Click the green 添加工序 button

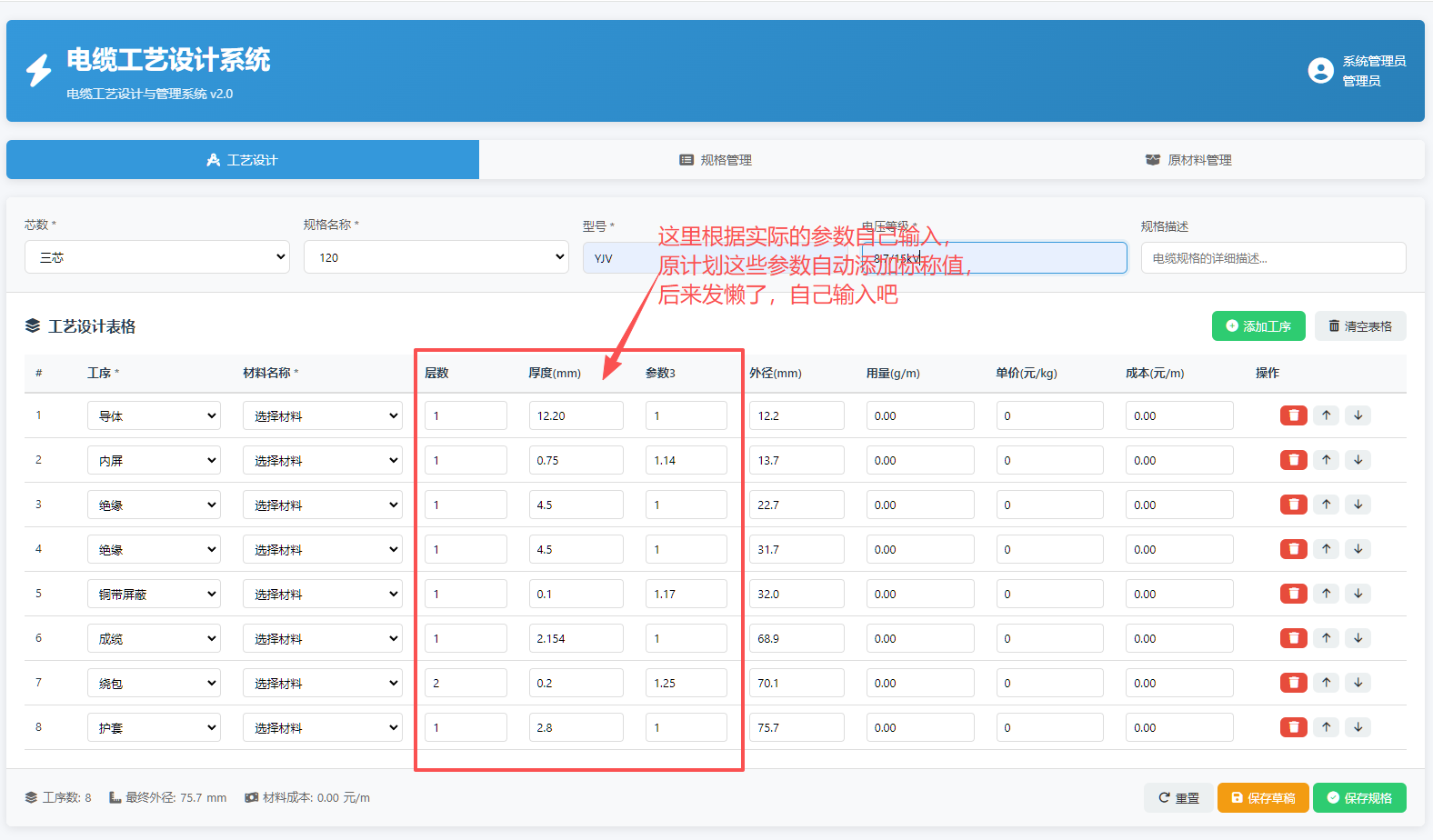pos(1258,326)
